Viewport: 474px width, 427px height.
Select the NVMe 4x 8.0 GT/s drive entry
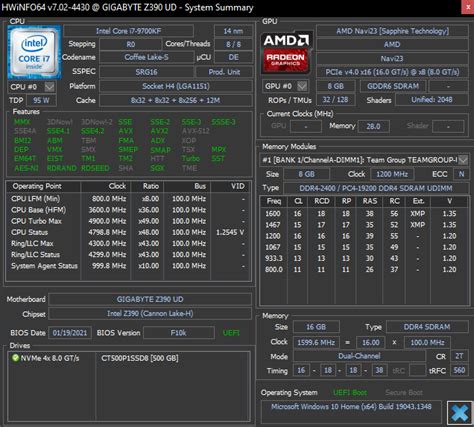50,358
